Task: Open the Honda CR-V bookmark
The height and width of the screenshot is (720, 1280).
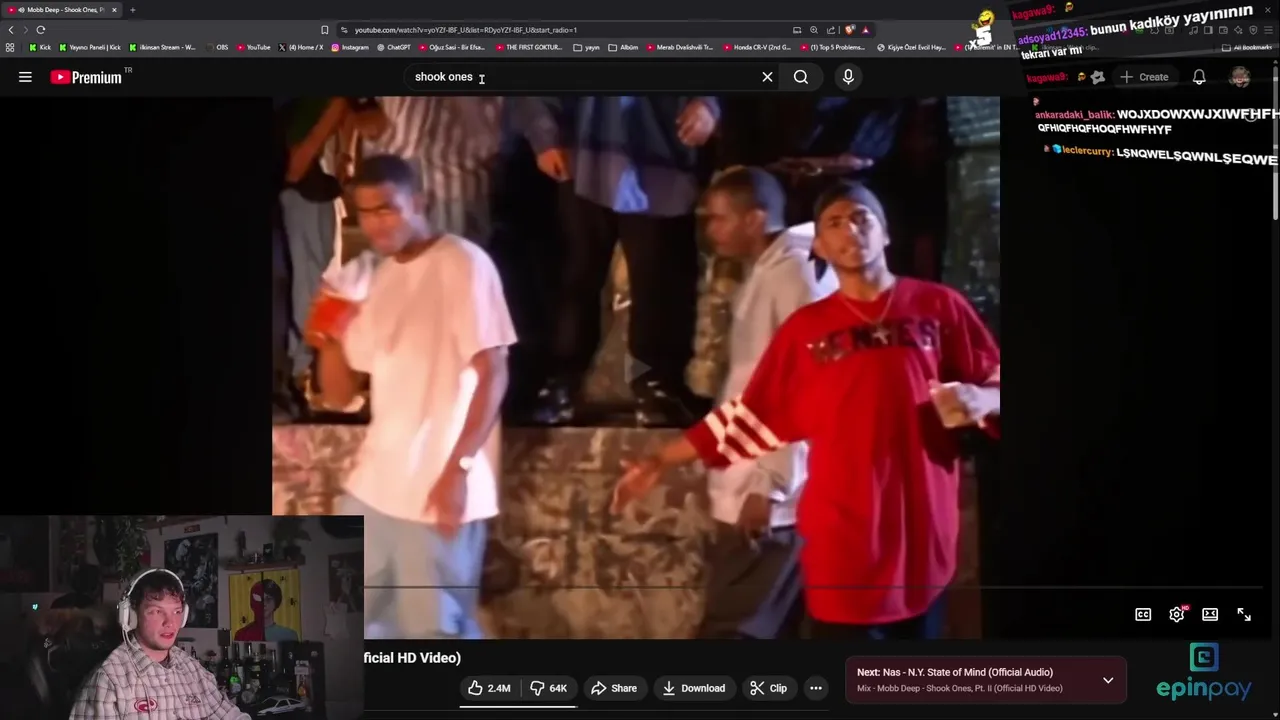Action: (757, 47)
